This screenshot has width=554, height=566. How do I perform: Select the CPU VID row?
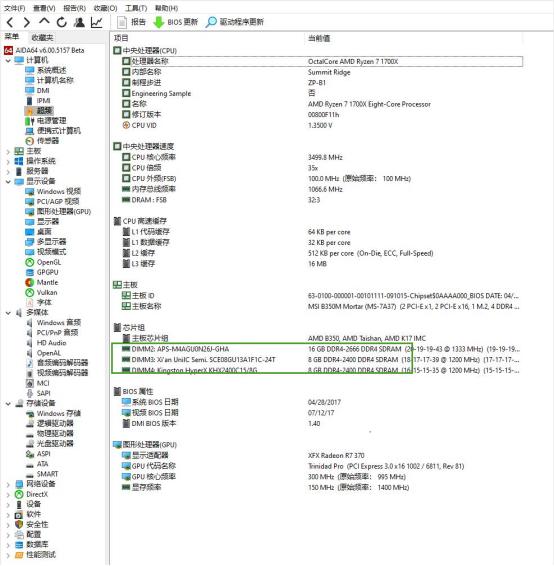point(322,126)
